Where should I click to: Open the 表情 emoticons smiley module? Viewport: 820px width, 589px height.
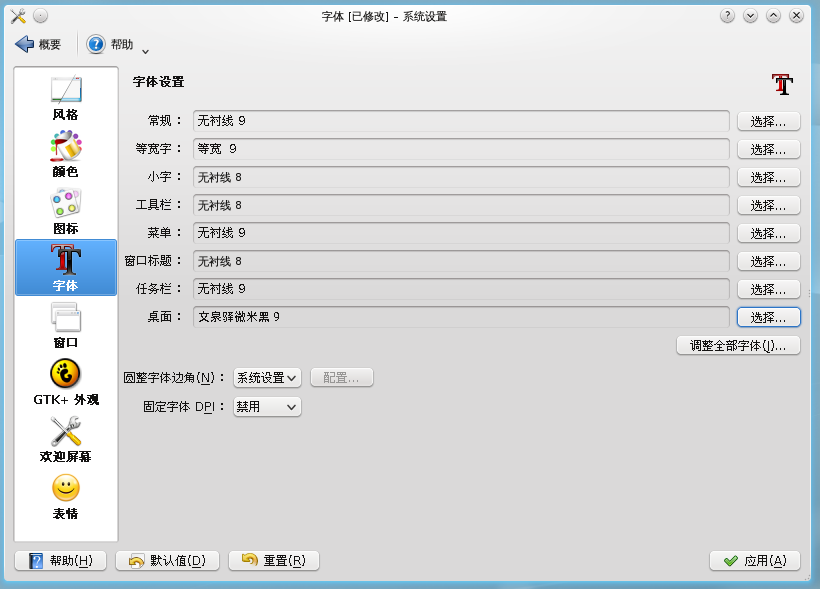coord(66,496)
